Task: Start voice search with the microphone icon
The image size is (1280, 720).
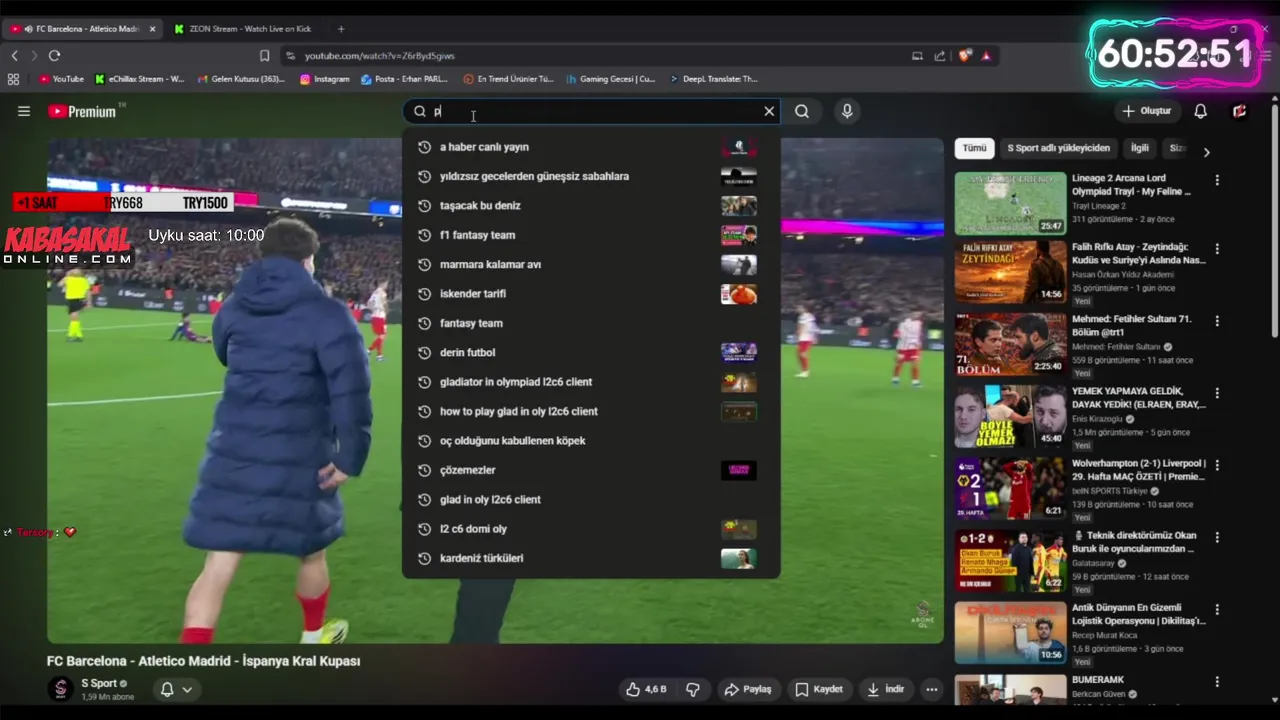Action: click(x=847, y=111)
